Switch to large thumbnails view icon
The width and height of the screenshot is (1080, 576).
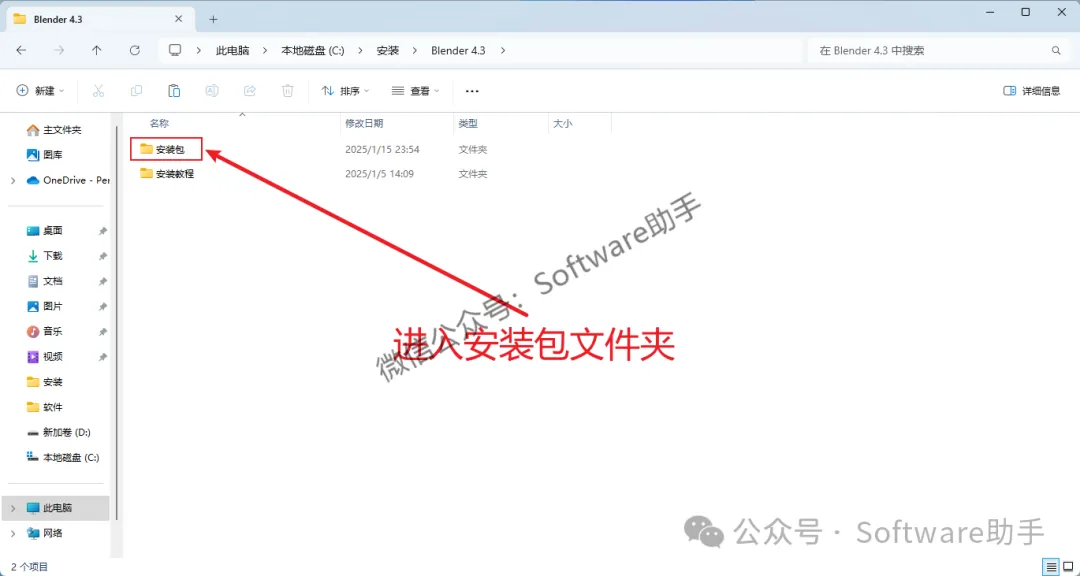click(x=1068, y=566)
